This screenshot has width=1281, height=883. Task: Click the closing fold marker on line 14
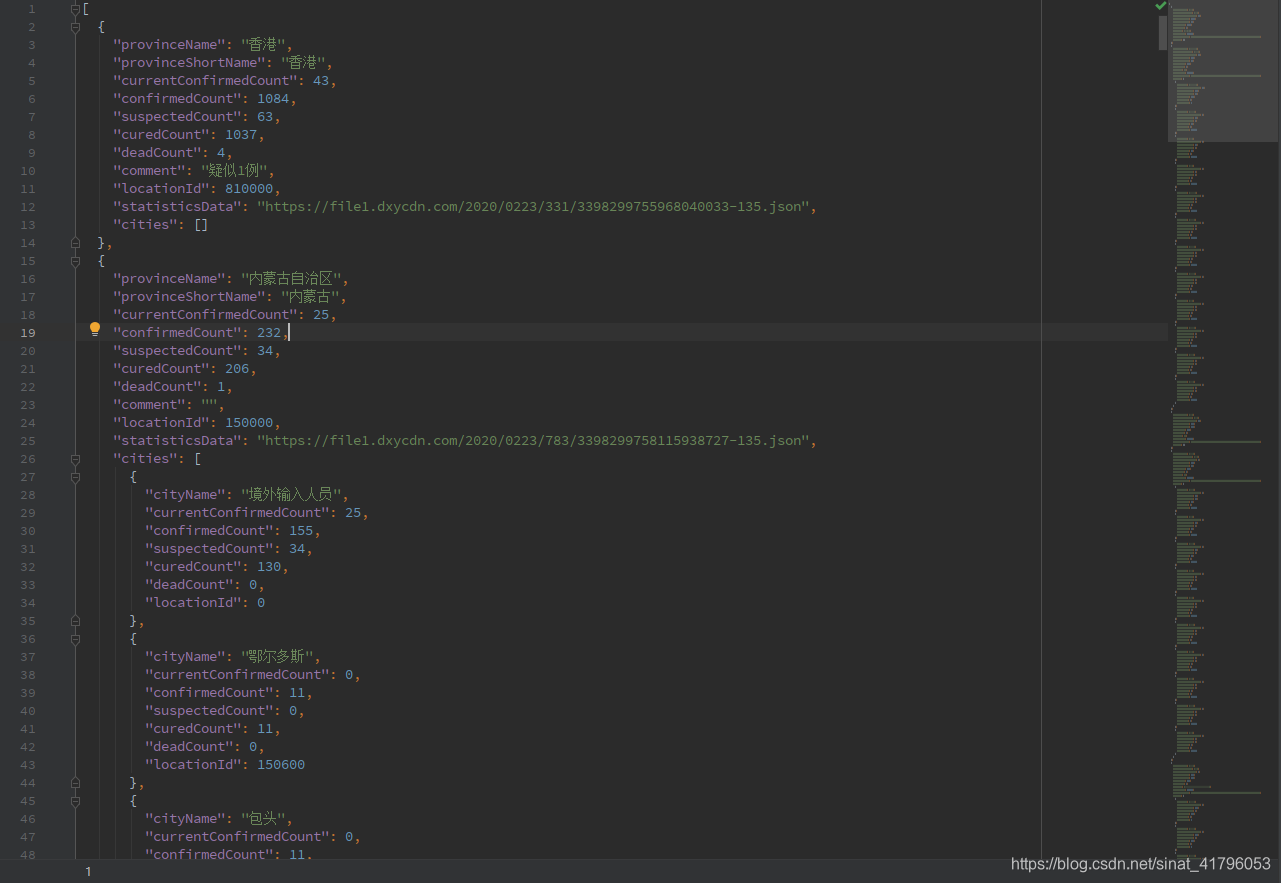75,243
